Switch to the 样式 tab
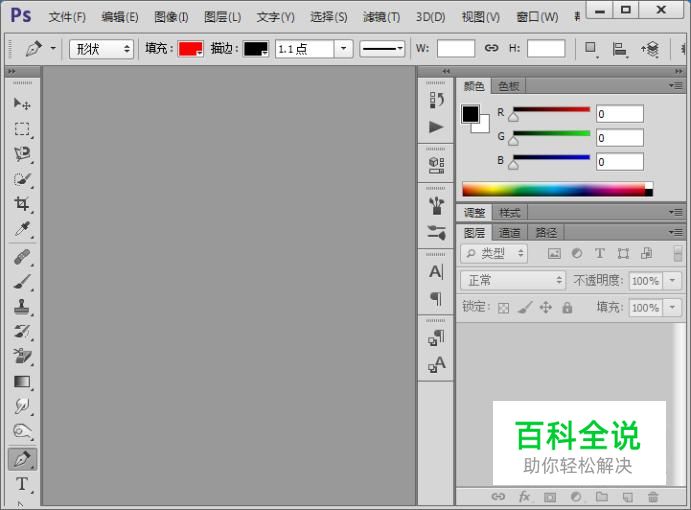 [510, 213]
